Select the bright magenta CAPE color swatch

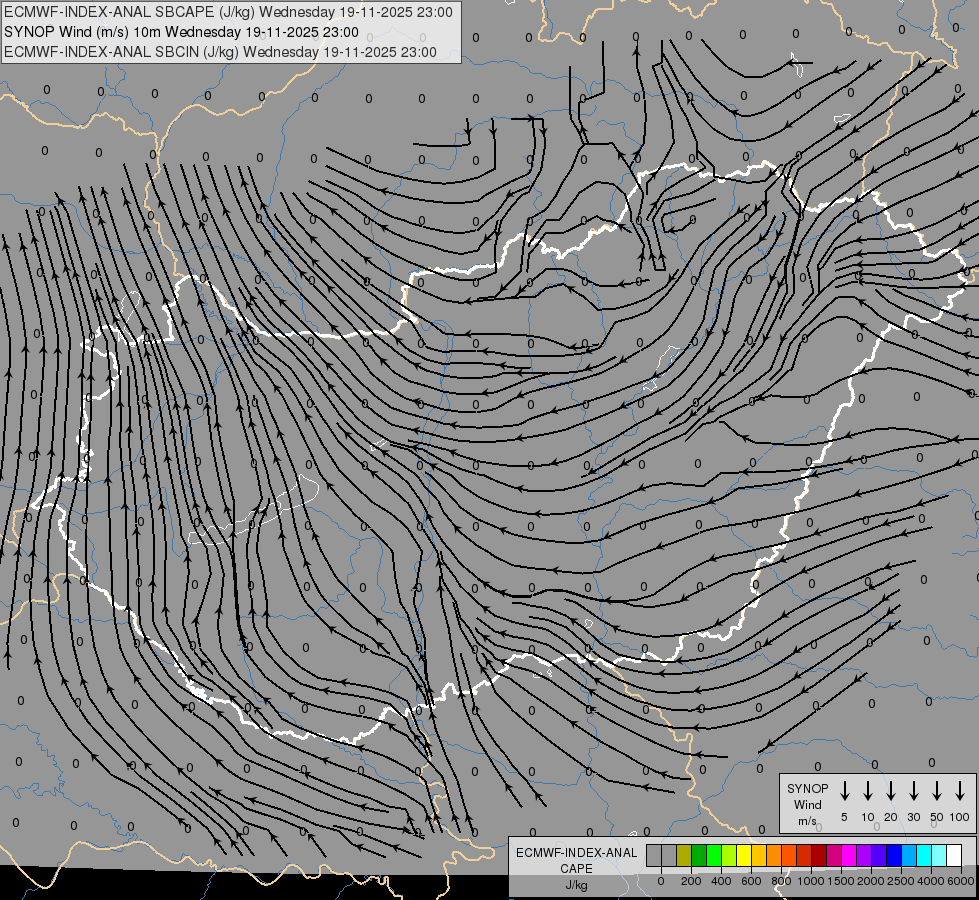(x=849, y=855)
